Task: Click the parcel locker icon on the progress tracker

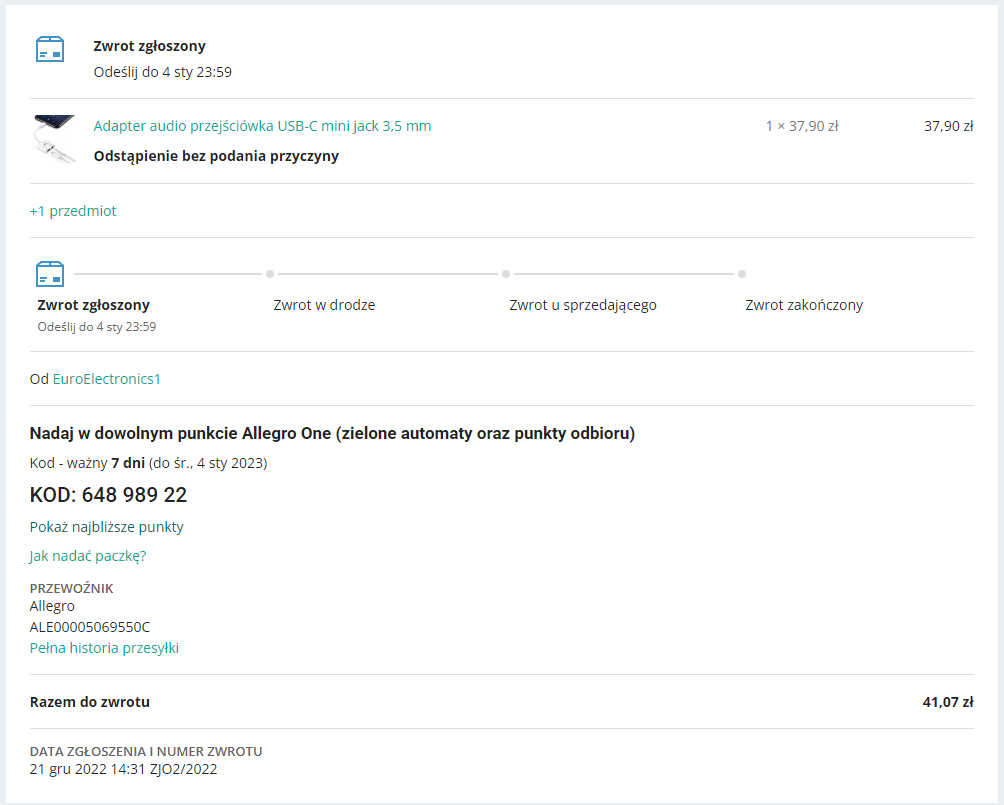Action: point(48,272)
